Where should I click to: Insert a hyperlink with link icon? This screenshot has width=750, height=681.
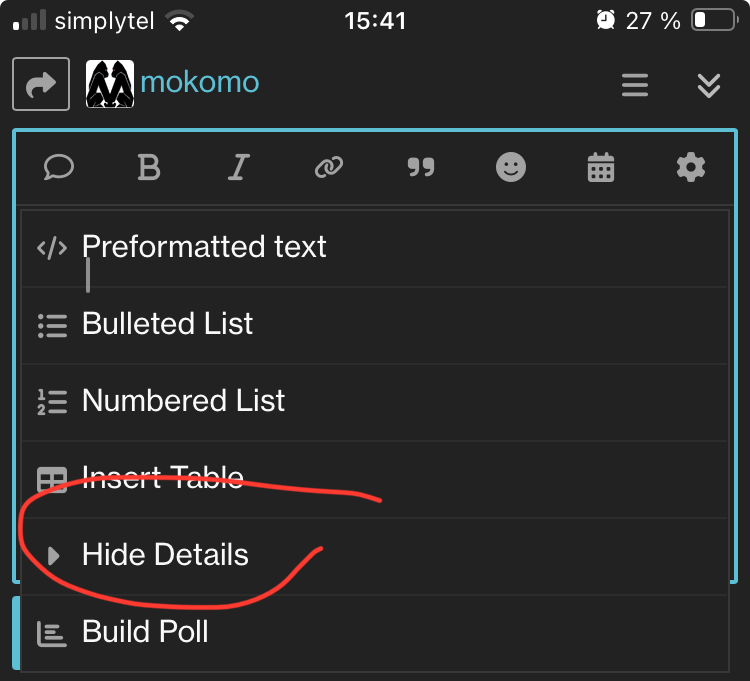[329, 167]
